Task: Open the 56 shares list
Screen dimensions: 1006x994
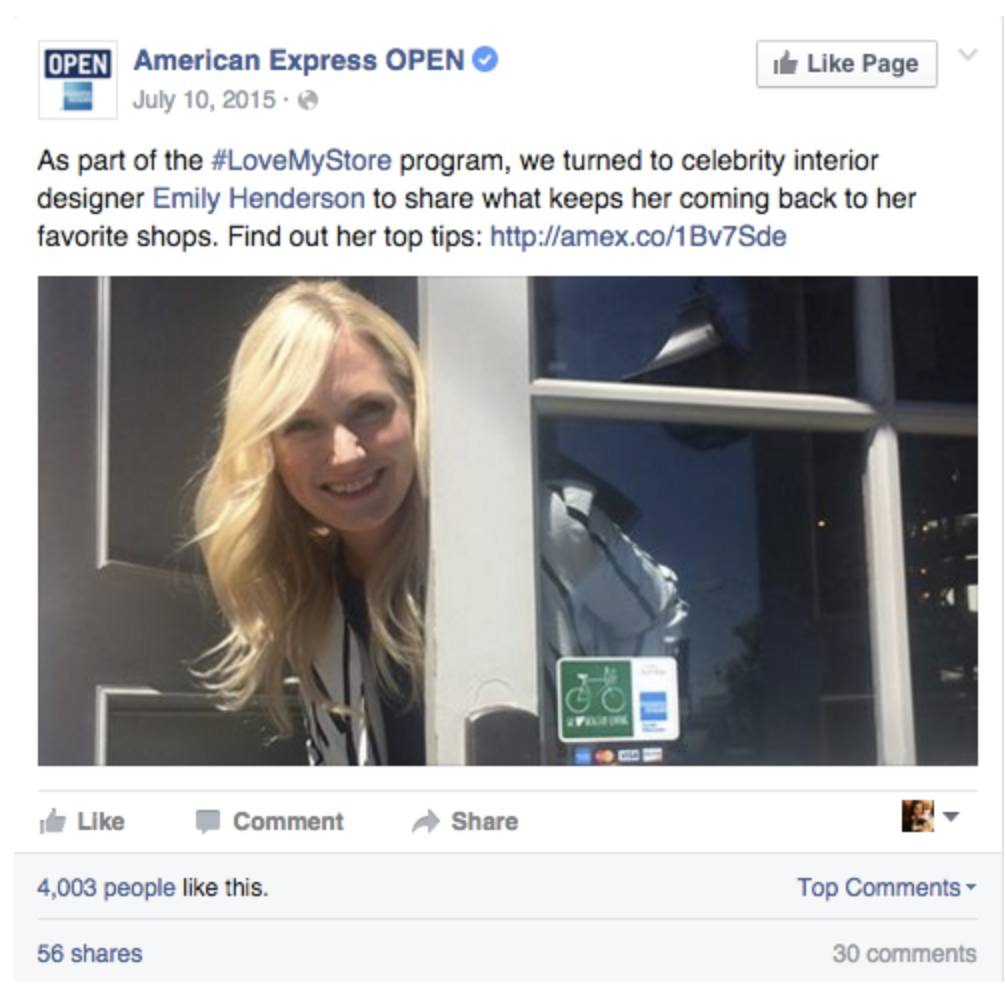Action: [x=90, y=954]
